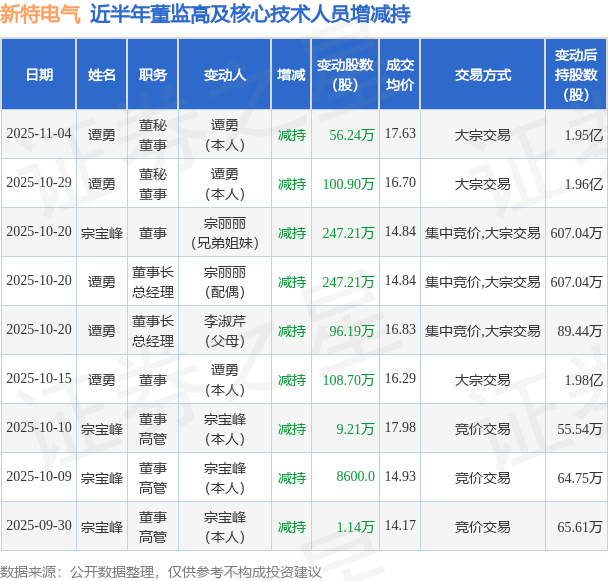This screenshot has height=581, width=608.
Task: Click the 8600.0 share change value
Action: pos(355,476)
